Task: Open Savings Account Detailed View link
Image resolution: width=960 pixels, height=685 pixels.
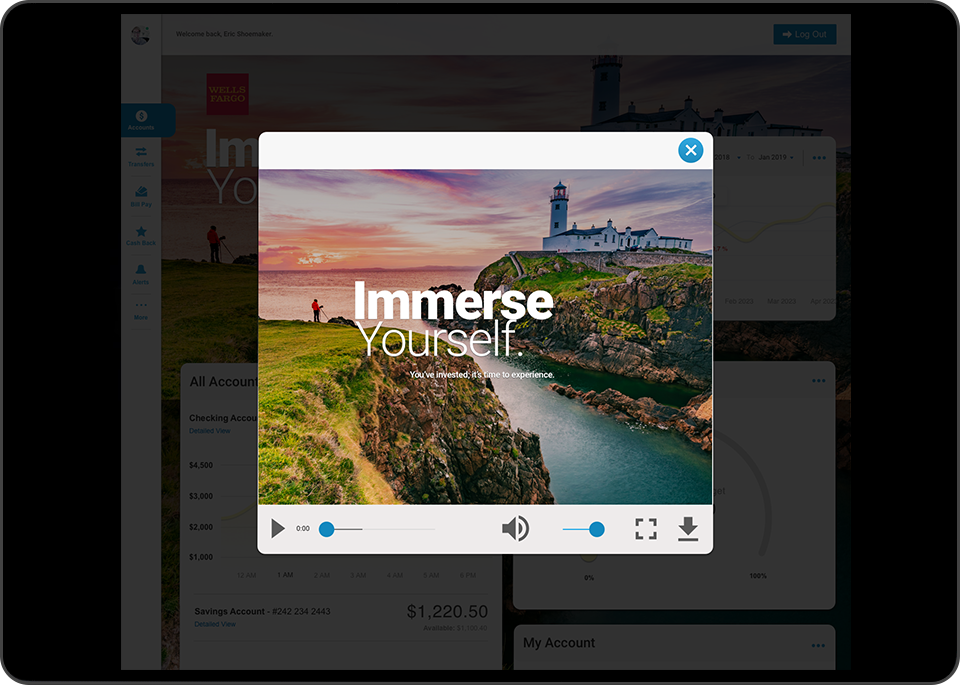Action: tap(215, 624)
